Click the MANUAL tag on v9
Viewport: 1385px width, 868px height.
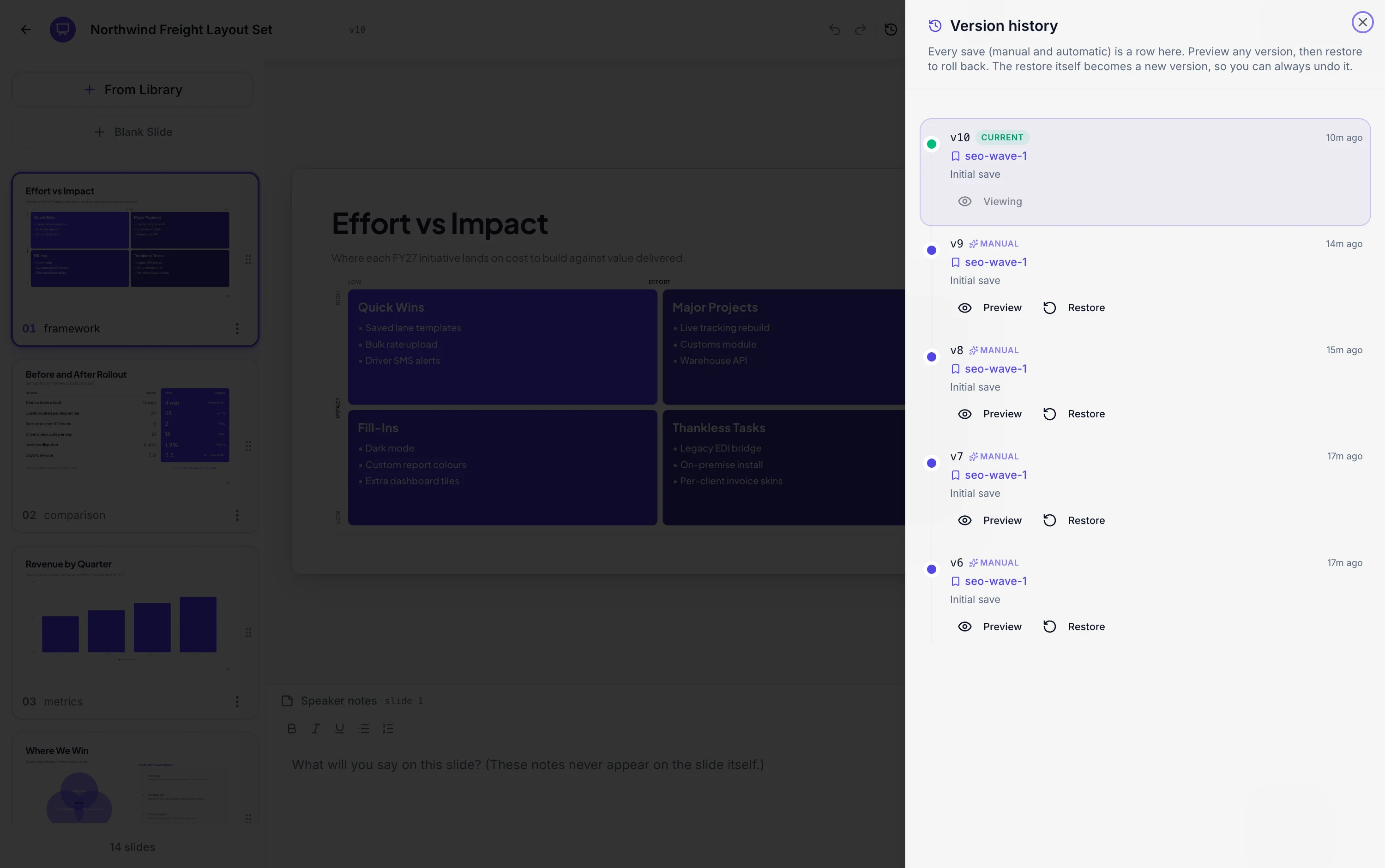pyautogui.click(x=994, y=244)
